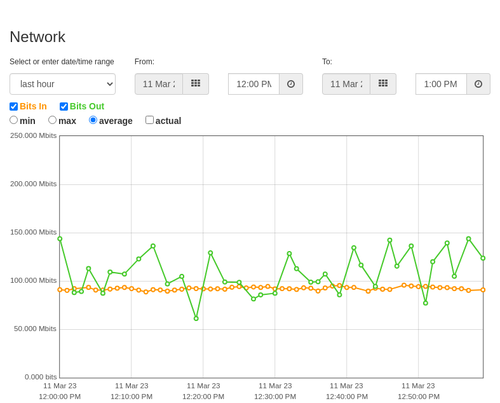The image size is (500, 403).
Task: Open the To date calendar picker icon
Action: click(383, 84)
